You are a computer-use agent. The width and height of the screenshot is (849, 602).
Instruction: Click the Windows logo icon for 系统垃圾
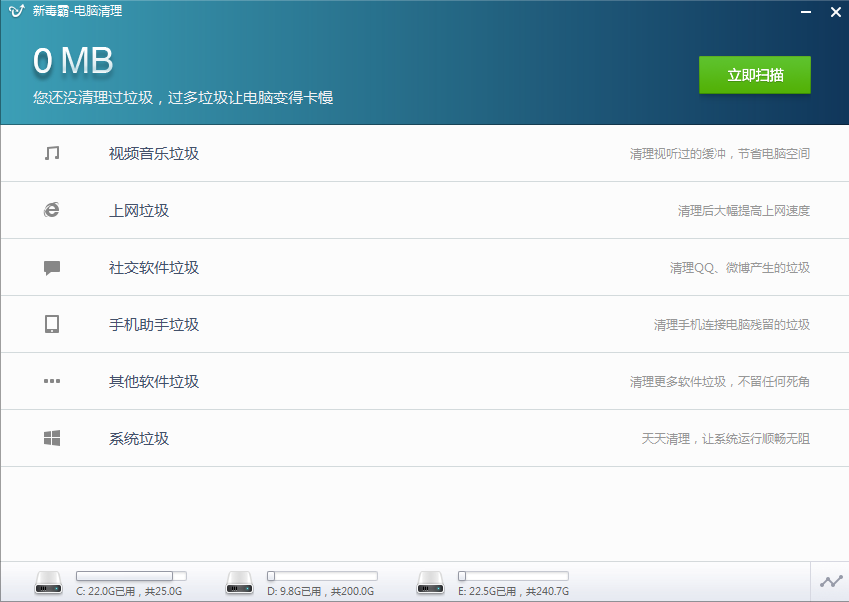coord(52,438)
